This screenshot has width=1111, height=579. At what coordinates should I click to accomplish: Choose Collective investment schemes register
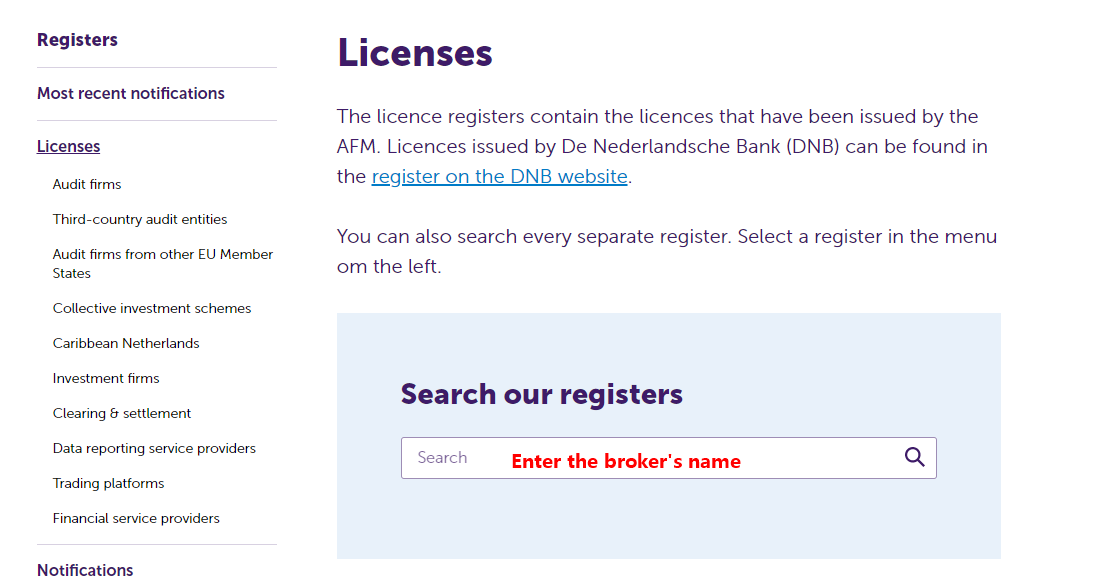click(152, 309)
